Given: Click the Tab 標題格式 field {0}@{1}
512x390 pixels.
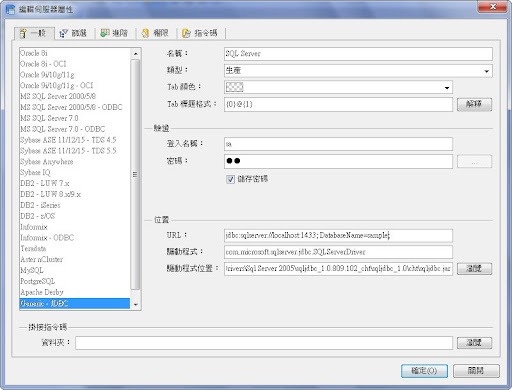Looking at the screenshot, I should [338, 104].
